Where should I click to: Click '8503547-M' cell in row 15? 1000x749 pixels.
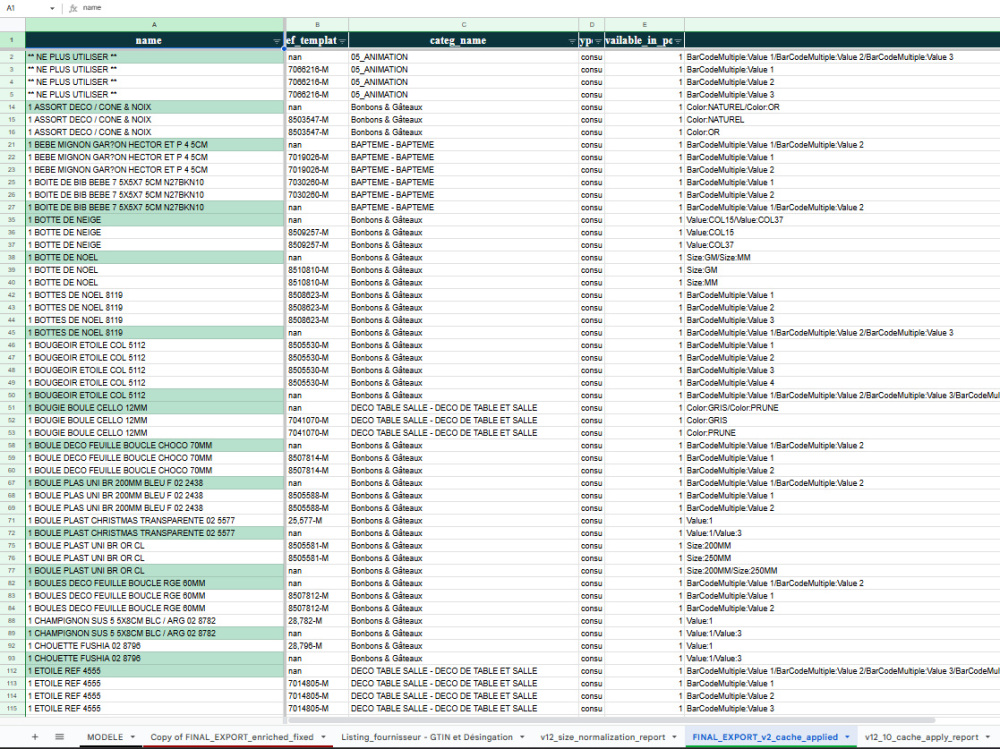[x=317, y=120]
